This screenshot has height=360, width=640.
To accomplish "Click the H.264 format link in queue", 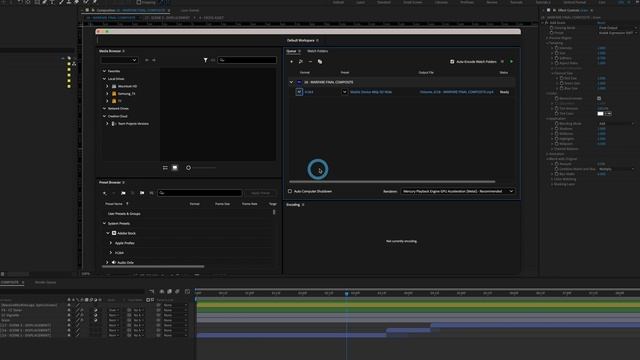I will pos(309,92).
